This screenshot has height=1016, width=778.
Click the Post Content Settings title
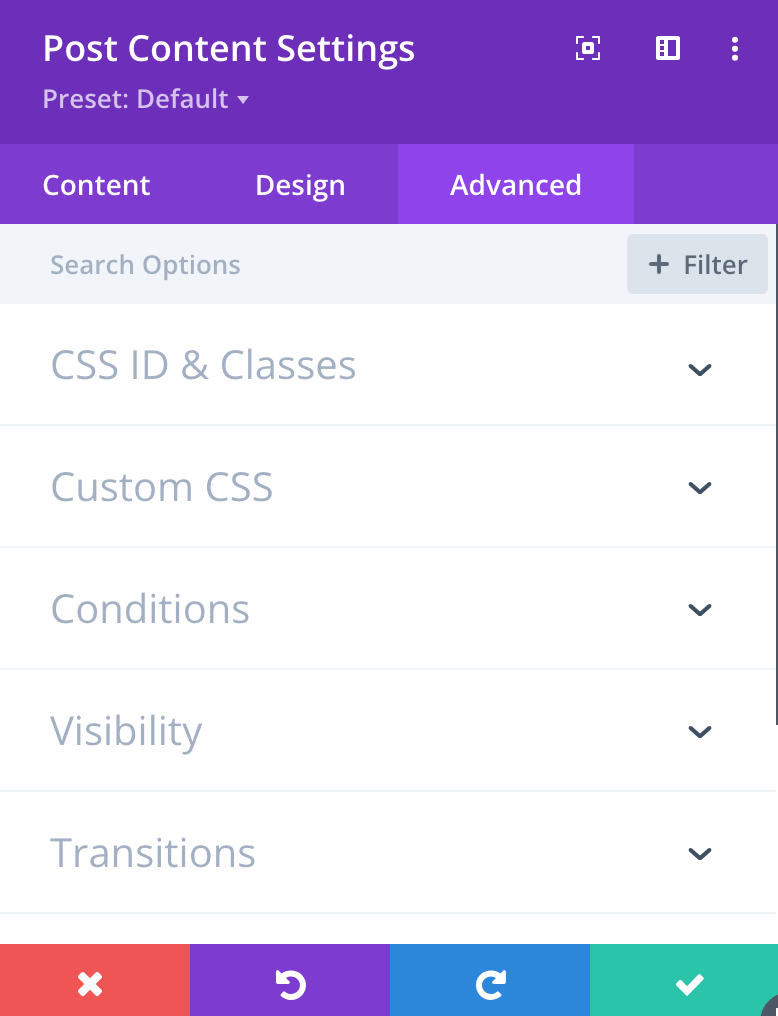click(x=229, y=49)
